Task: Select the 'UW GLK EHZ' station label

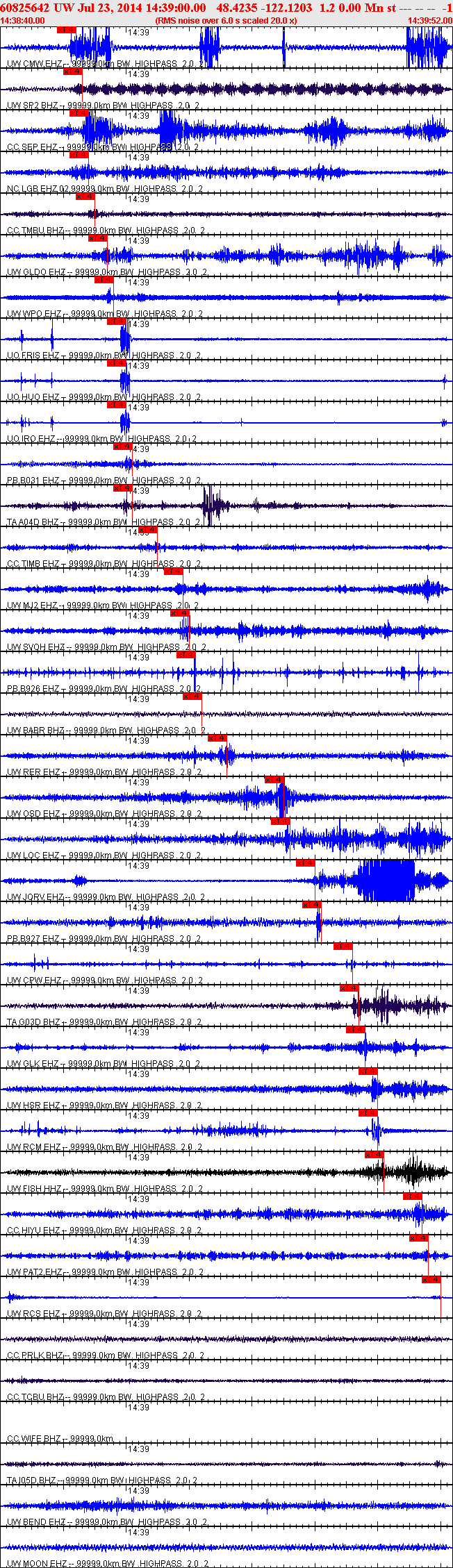Action: click(33, 1064)
